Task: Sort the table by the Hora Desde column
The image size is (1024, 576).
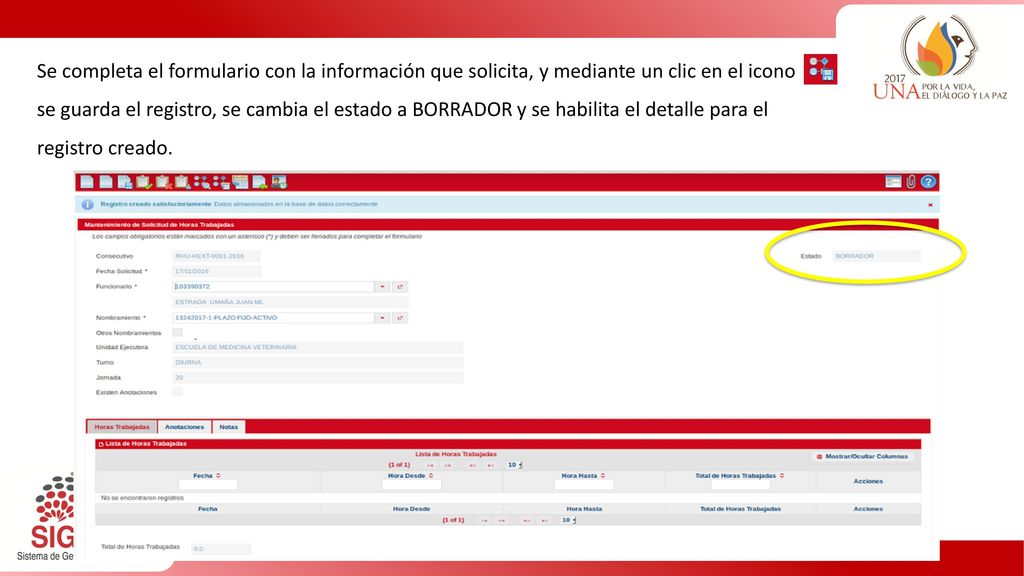Action: [431, 475]
